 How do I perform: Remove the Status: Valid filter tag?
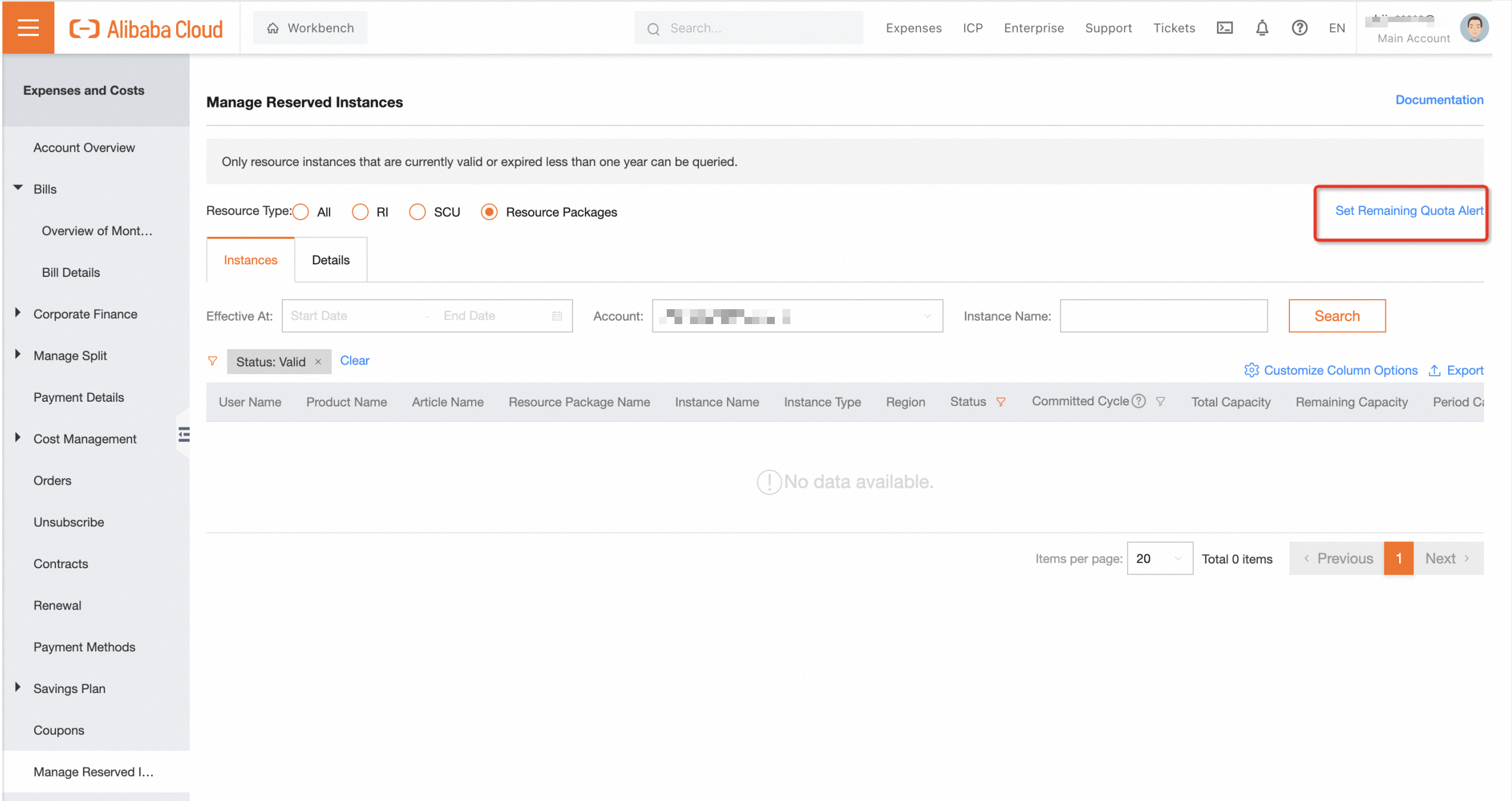318,362
